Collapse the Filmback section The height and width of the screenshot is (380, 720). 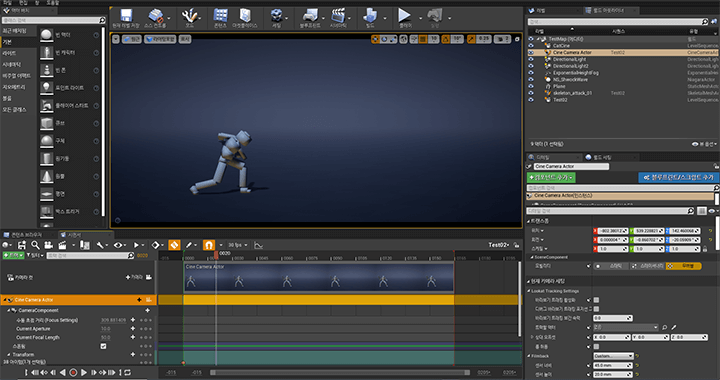point(529,356)
